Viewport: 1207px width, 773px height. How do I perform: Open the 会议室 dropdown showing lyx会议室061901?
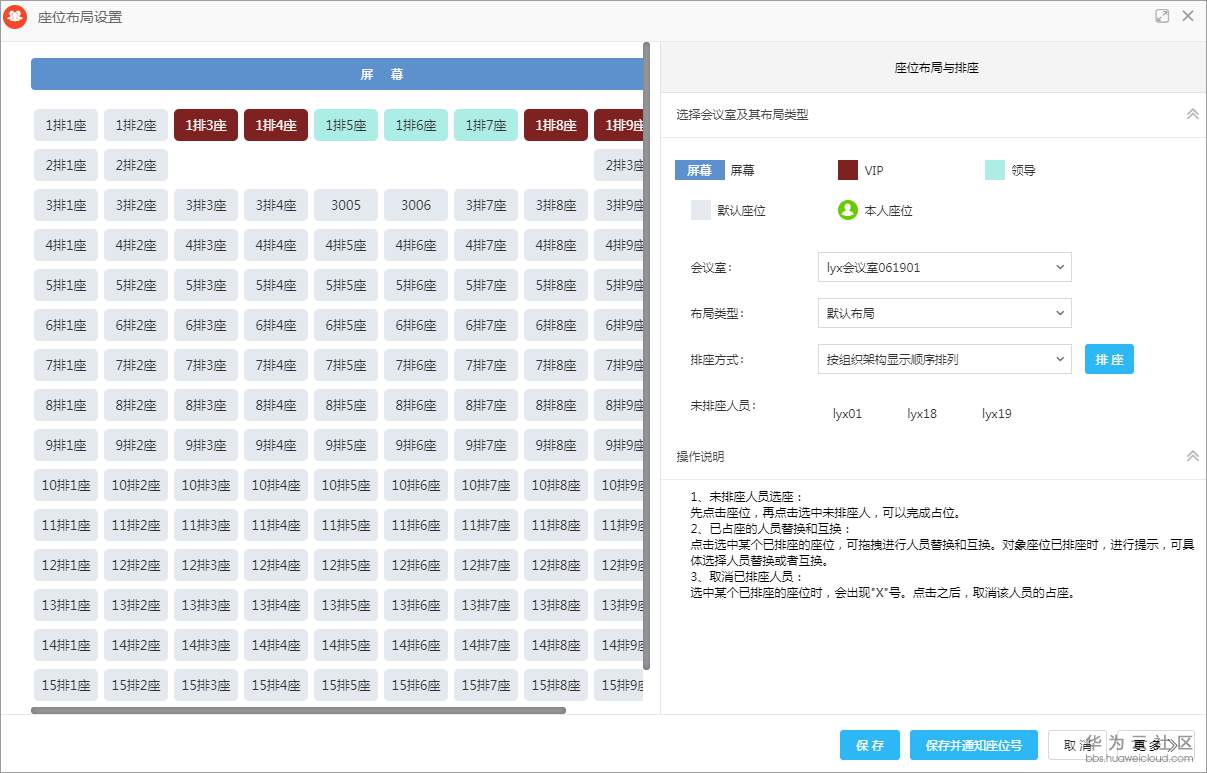click(x=943, y=267)
